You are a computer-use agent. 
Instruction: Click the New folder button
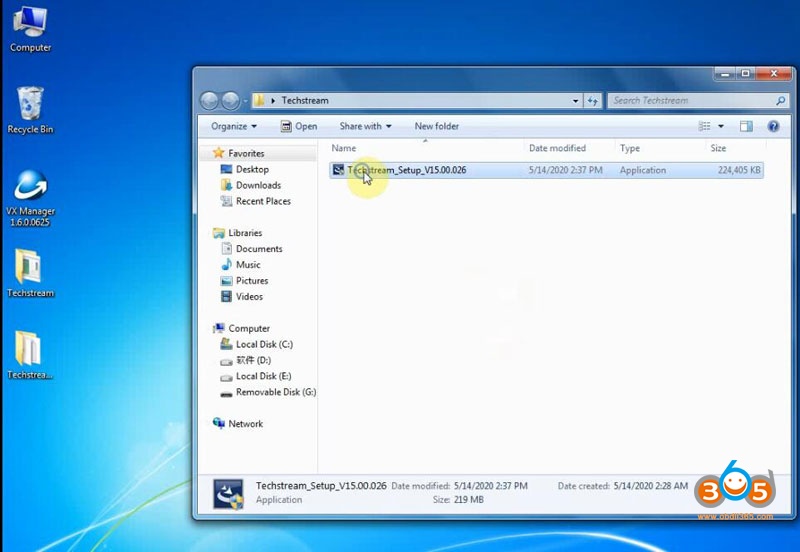pos(436,126)
